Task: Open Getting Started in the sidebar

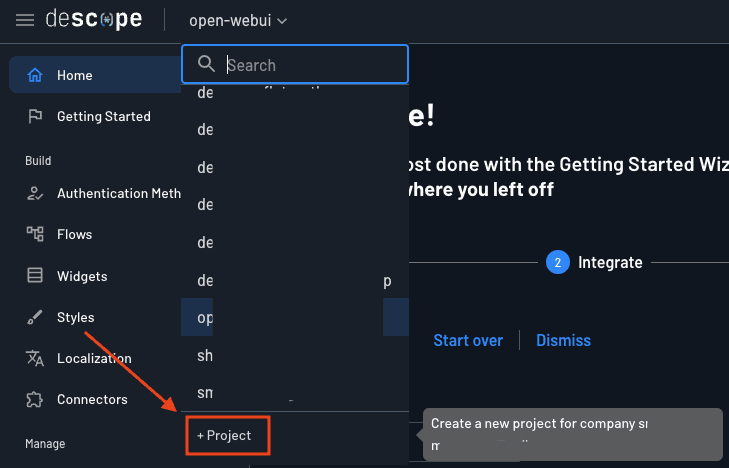Action: 103,116
